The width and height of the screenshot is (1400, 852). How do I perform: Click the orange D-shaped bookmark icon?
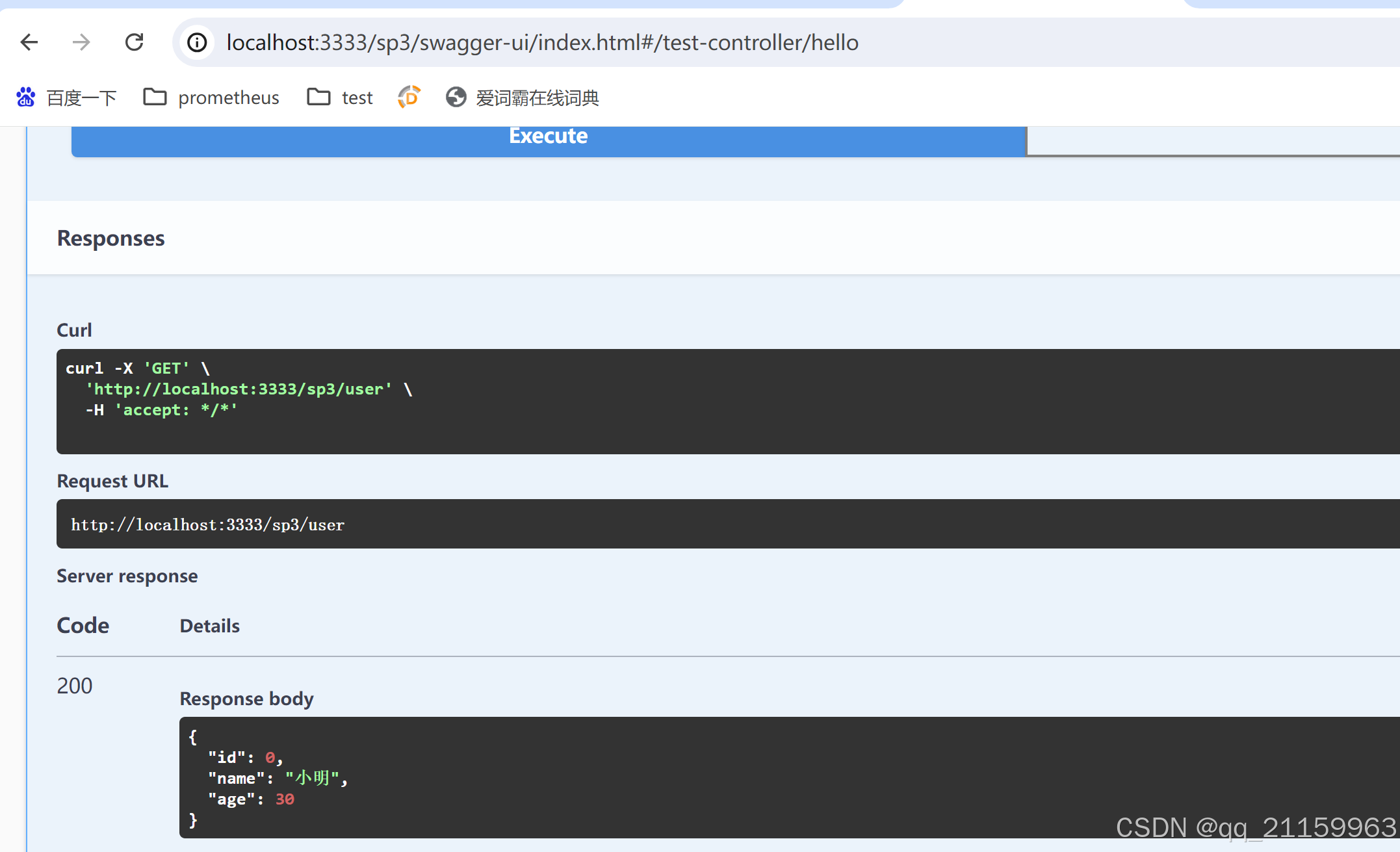click(x=408, y=97)
